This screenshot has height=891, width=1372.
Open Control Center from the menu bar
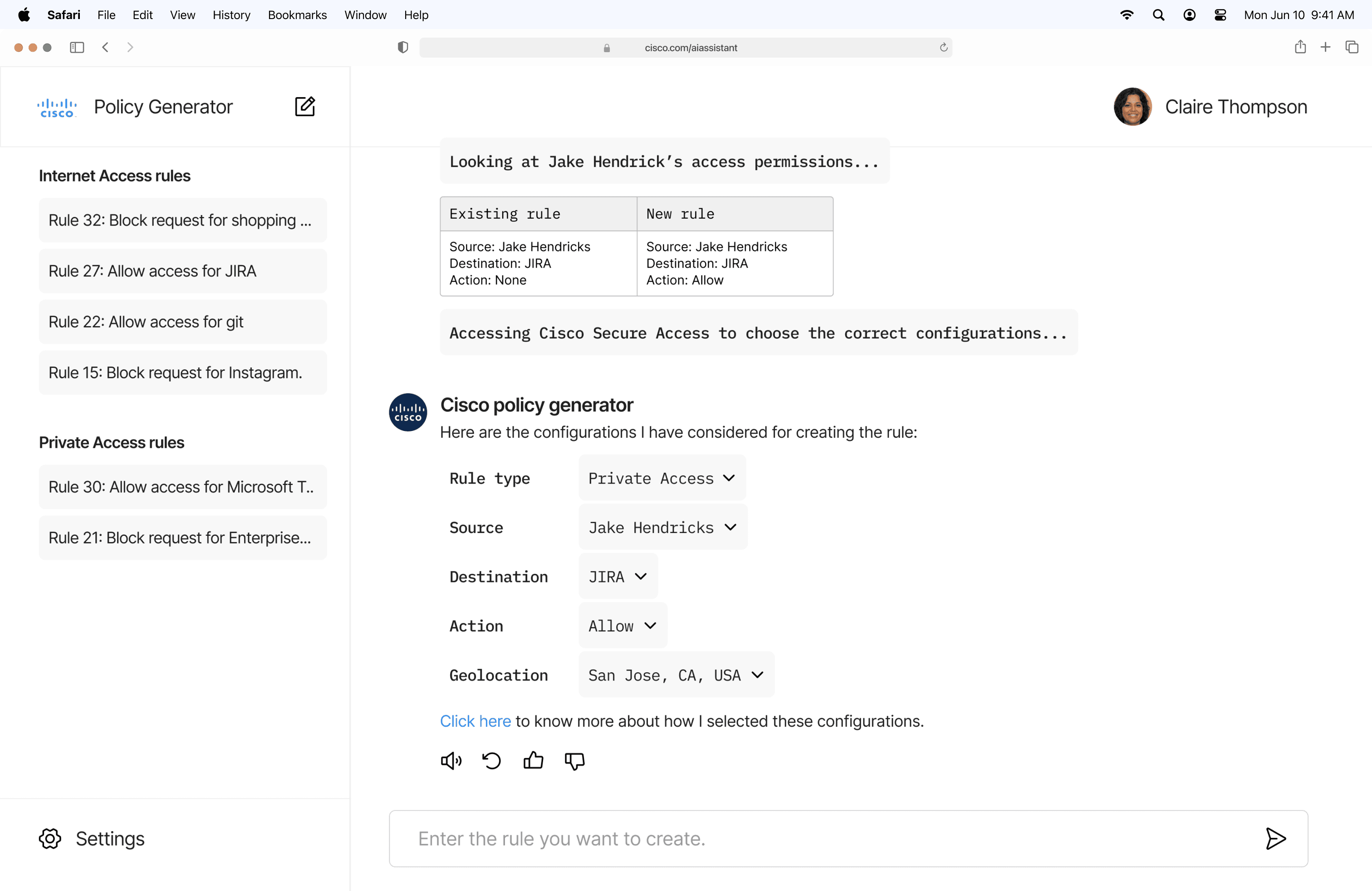(1220, 15)
